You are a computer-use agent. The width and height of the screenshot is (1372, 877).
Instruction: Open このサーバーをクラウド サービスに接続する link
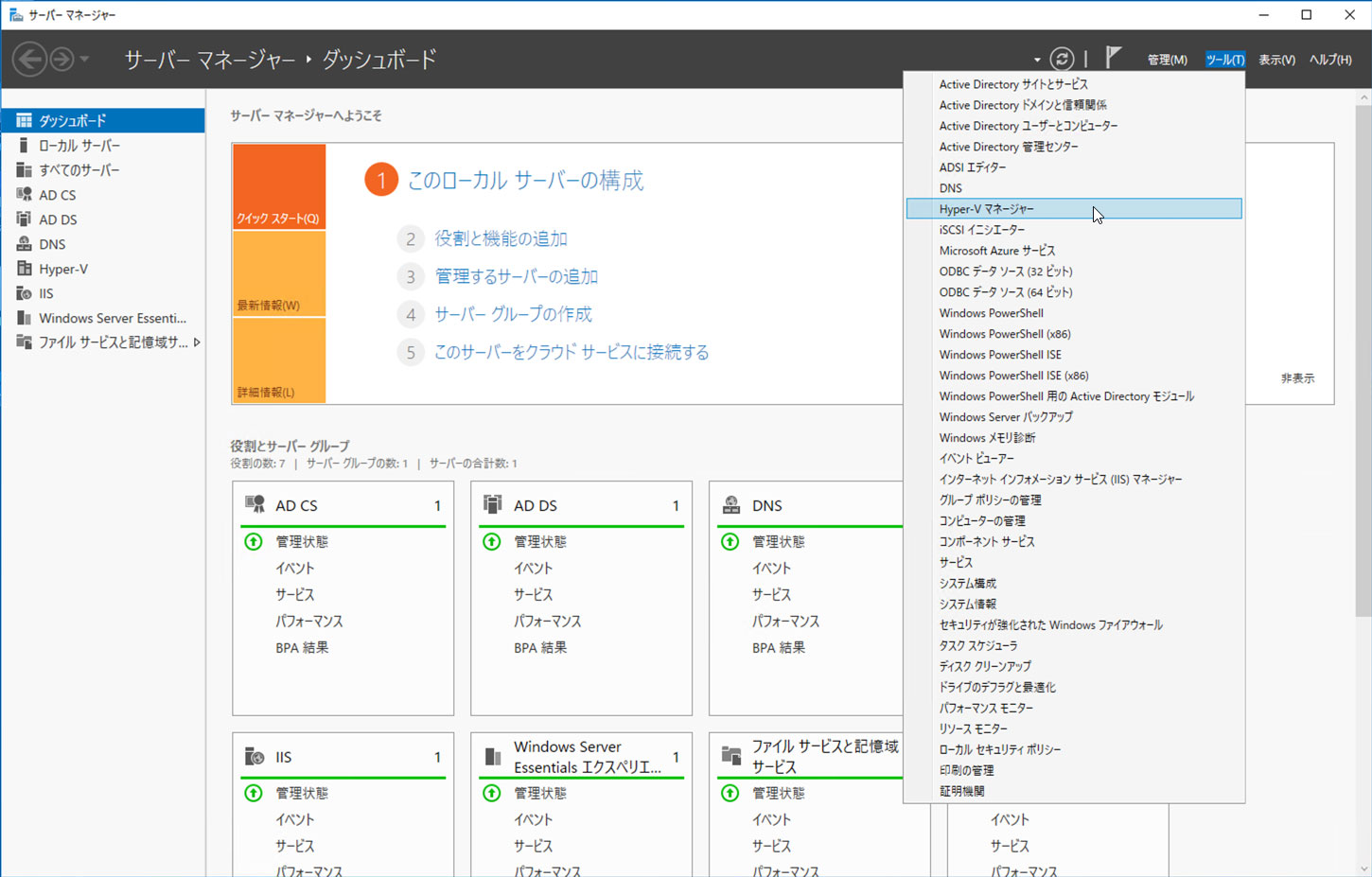pos(572,352)
